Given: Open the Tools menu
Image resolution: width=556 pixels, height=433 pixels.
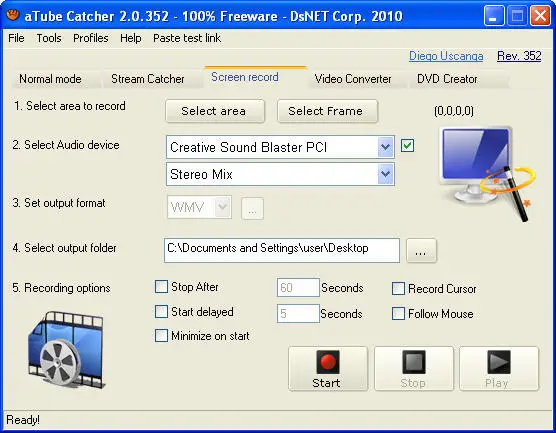Looking at the screenshot, I should pos(49,38).
